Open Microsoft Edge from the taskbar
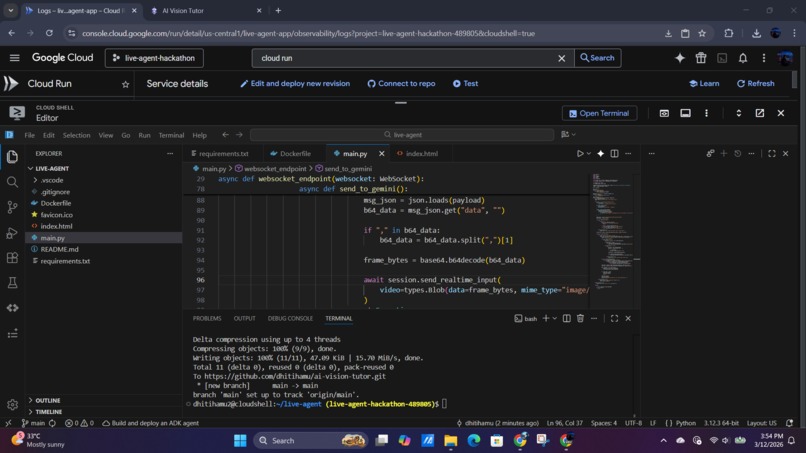Image resolution: width=806 pixels, height=453 pixels. pyautogui.click(x=473, y=441)
